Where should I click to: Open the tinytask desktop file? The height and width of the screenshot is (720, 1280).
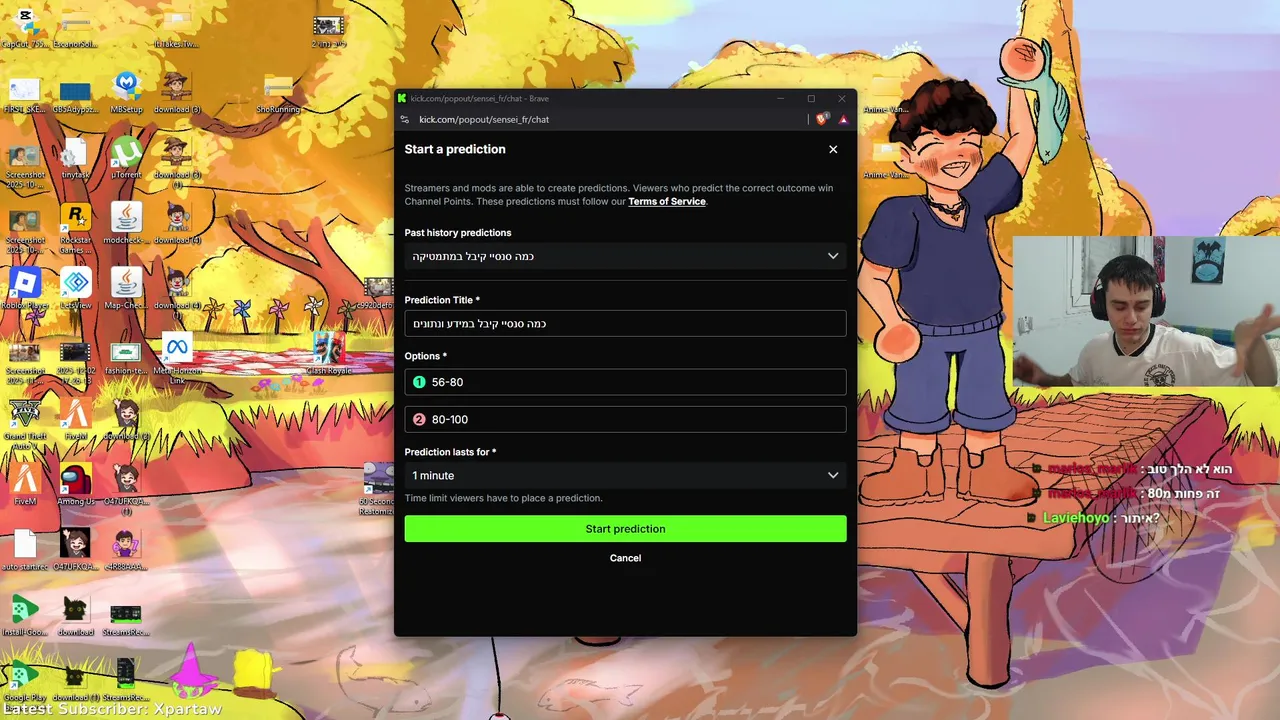click(75, 158)
